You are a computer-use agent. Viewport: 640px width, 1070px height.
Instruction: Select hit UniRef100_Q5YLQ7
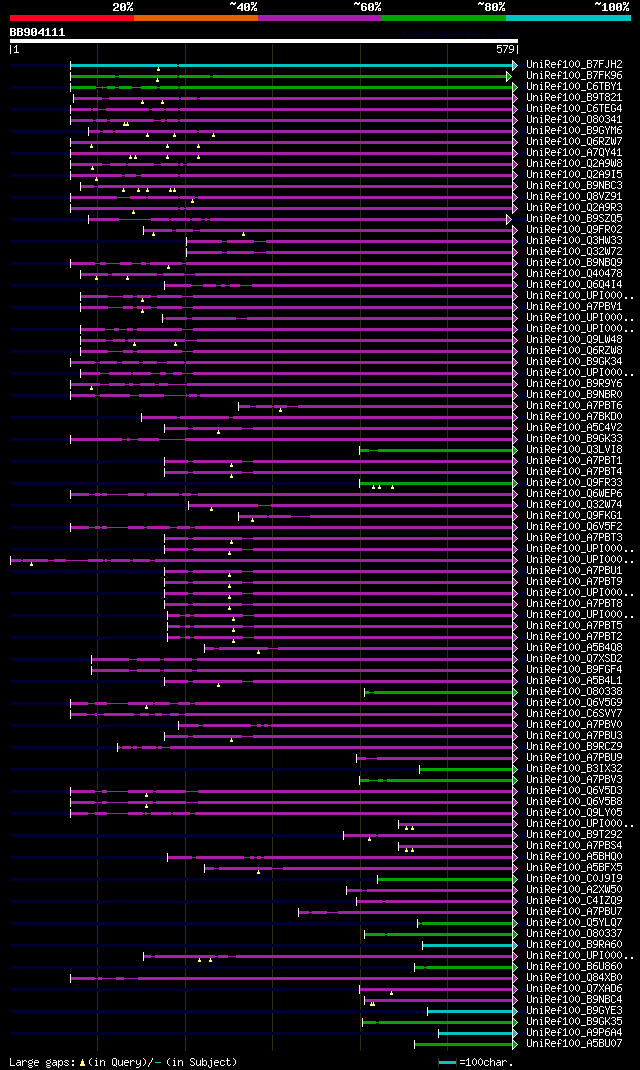574,922
